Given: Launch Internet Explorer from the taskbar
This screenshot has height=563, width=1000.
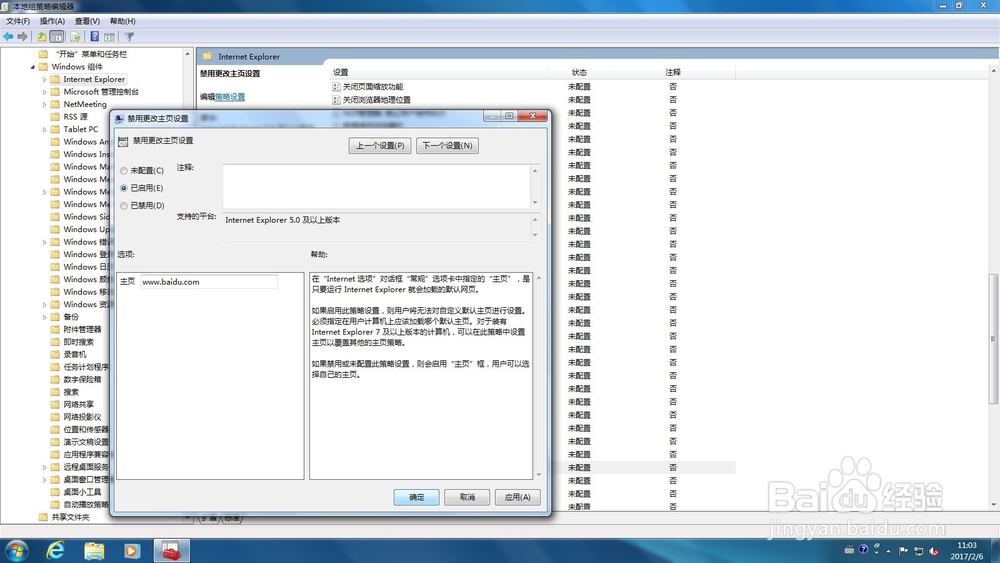Looking at the screenshot, I should tap(55, 551).
